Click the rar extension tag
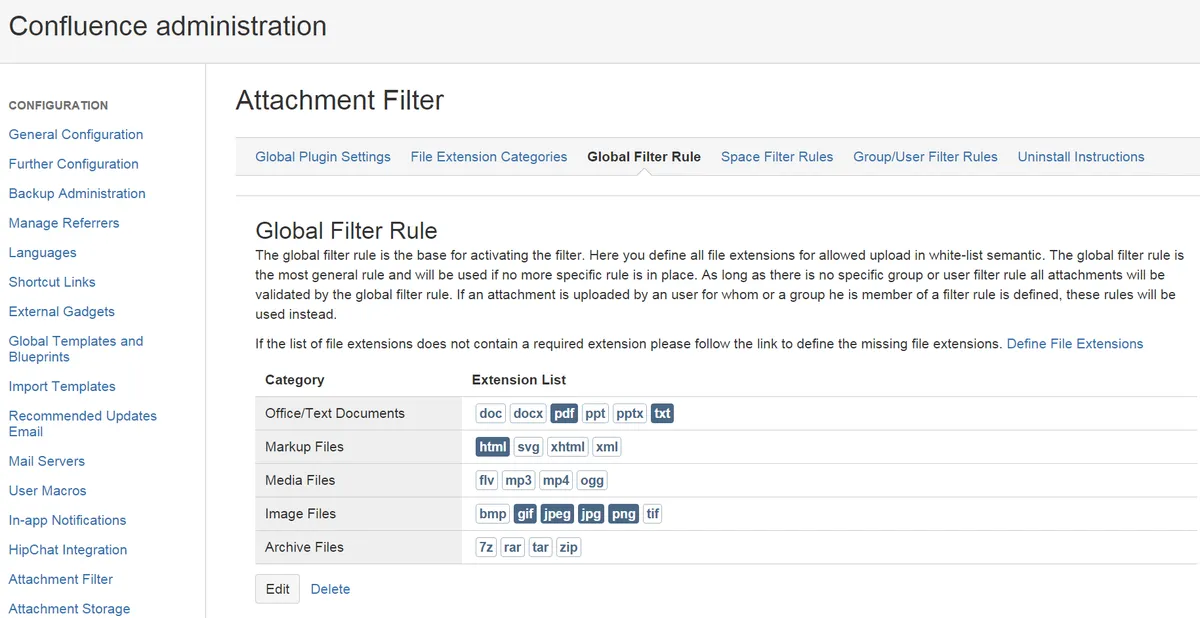Image resolution: width=1200 pixels, height=618 pixels. 513,547
